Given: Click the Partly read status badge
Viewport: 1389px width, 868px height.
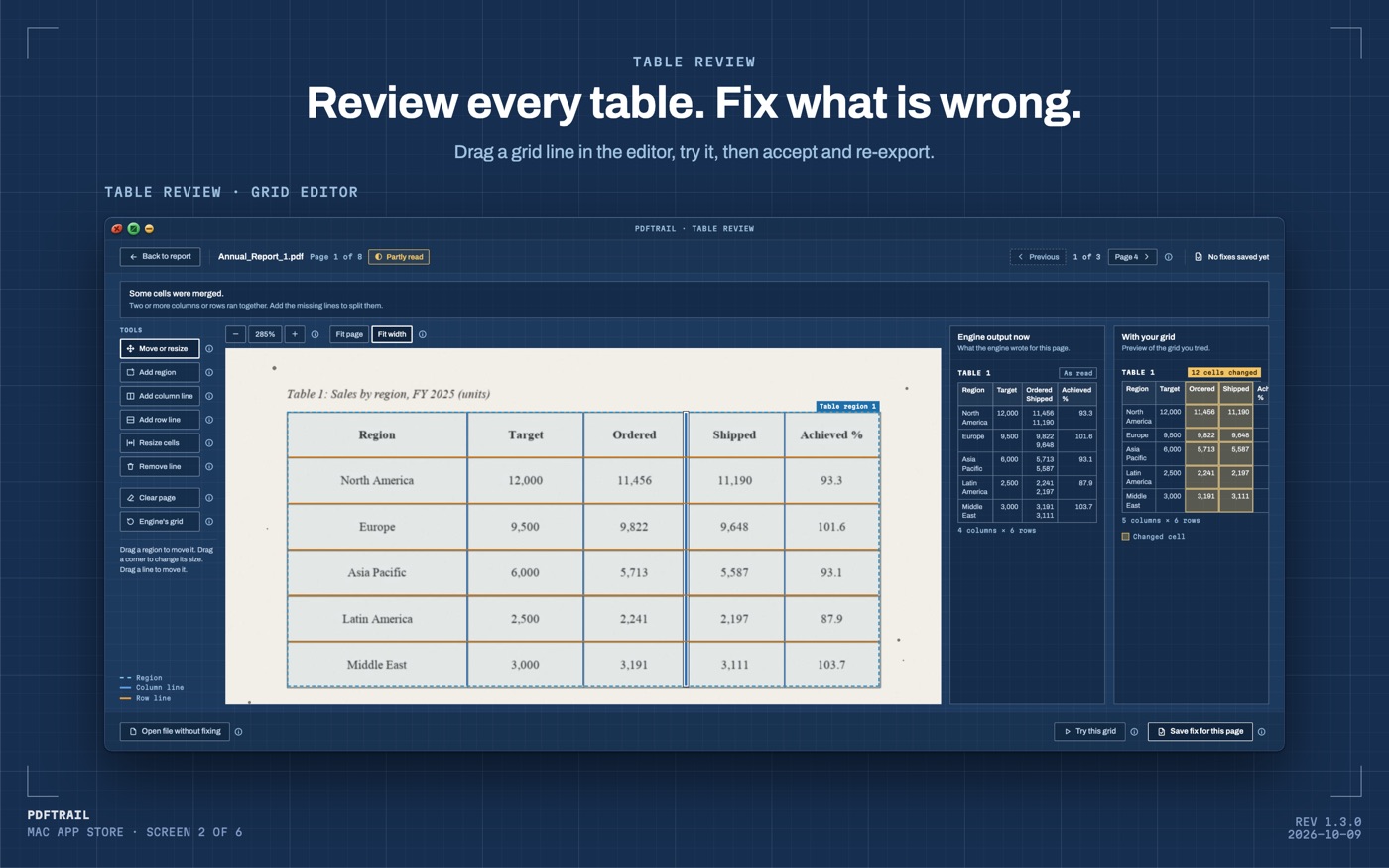Looking at the screenshot, I should 399,257.
